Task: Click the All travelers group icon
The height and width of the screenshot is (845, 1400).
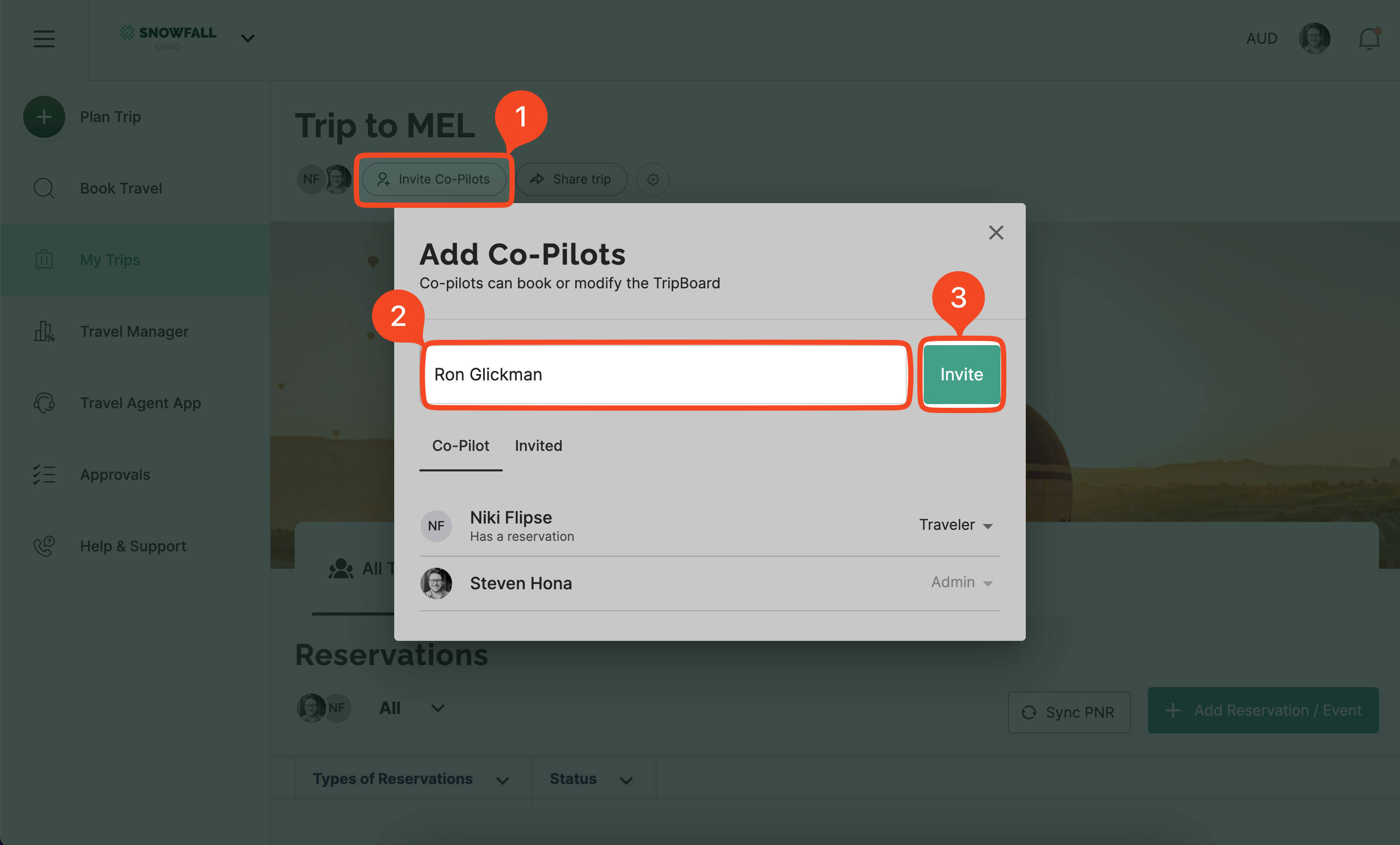Action: coord(341,568)
